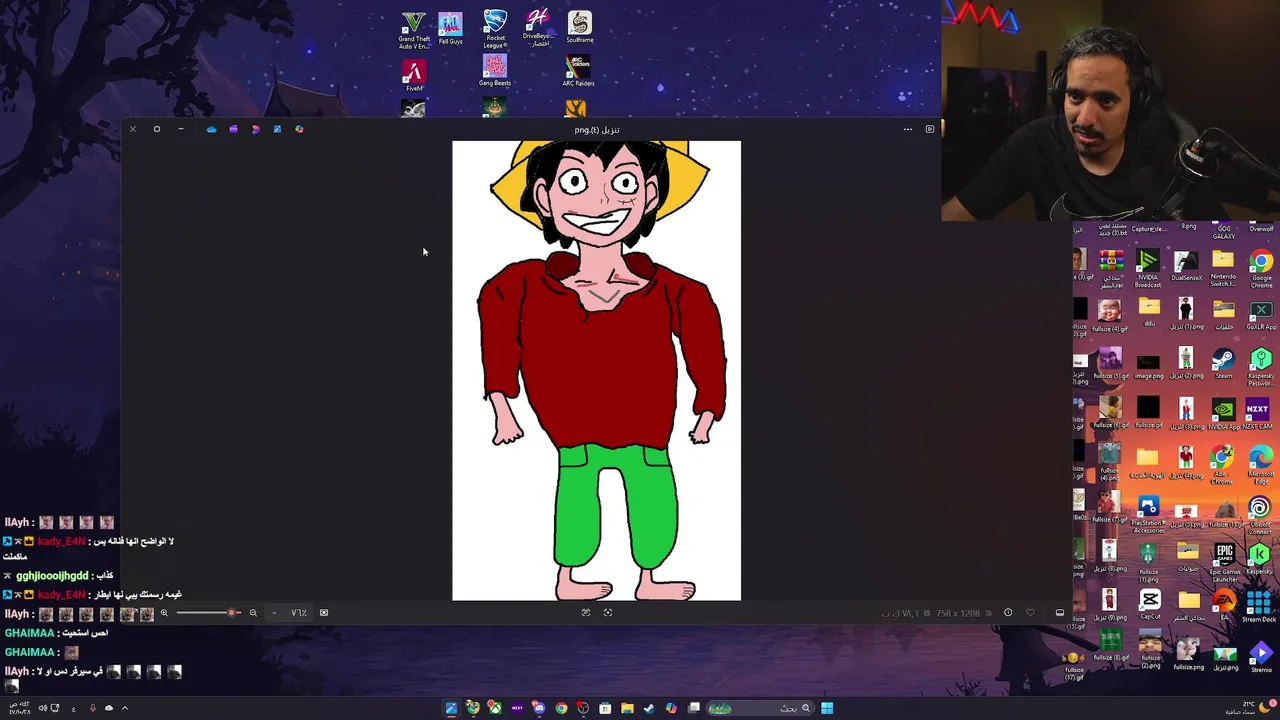The image size is (1280, 720).
Task: Click the Clipchamp icon in Photos toolbar
Action: click(x=233, y=129)
